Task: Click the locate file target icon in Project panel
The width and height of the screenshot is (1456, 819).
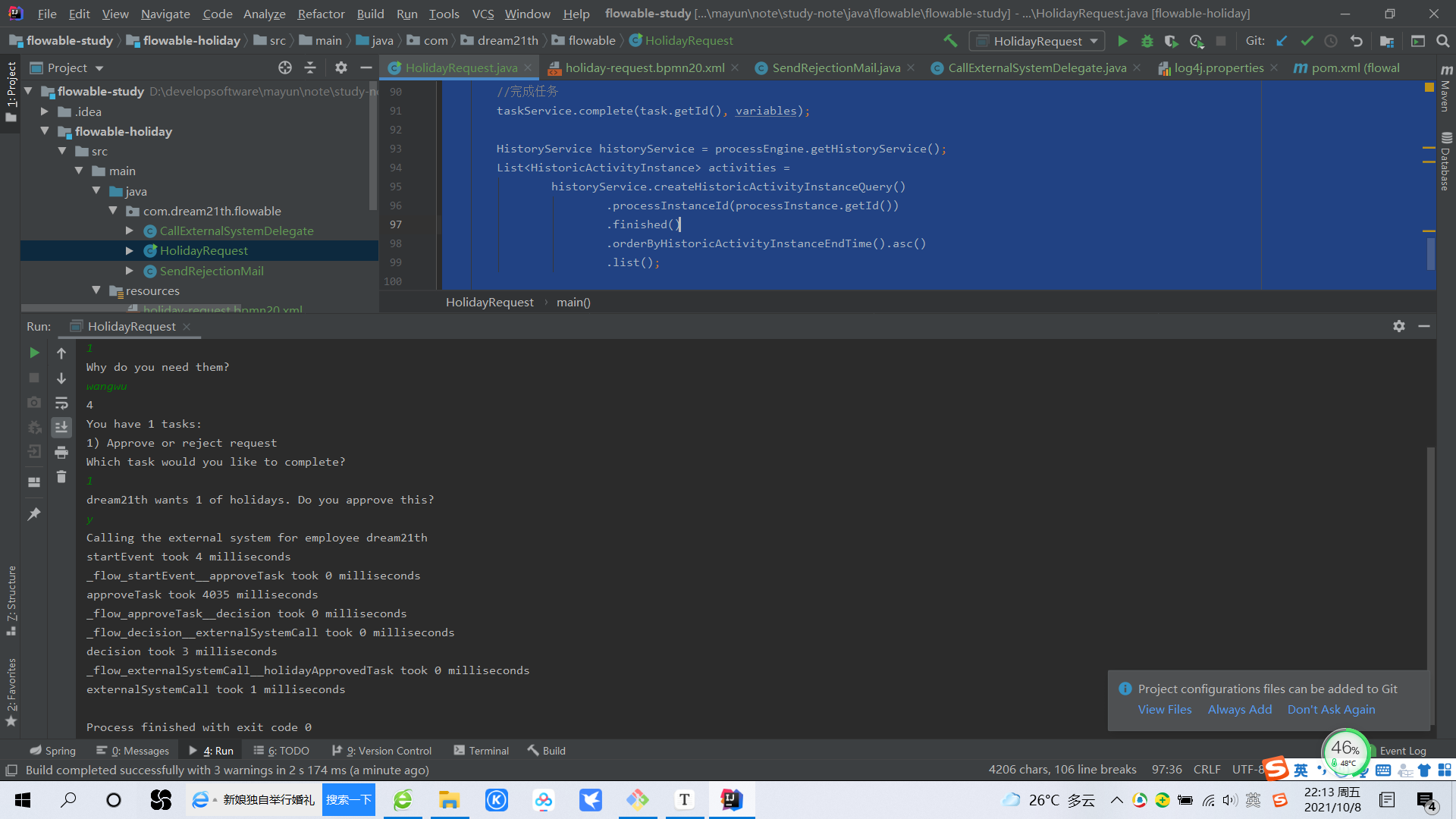Action: point(285,67)
